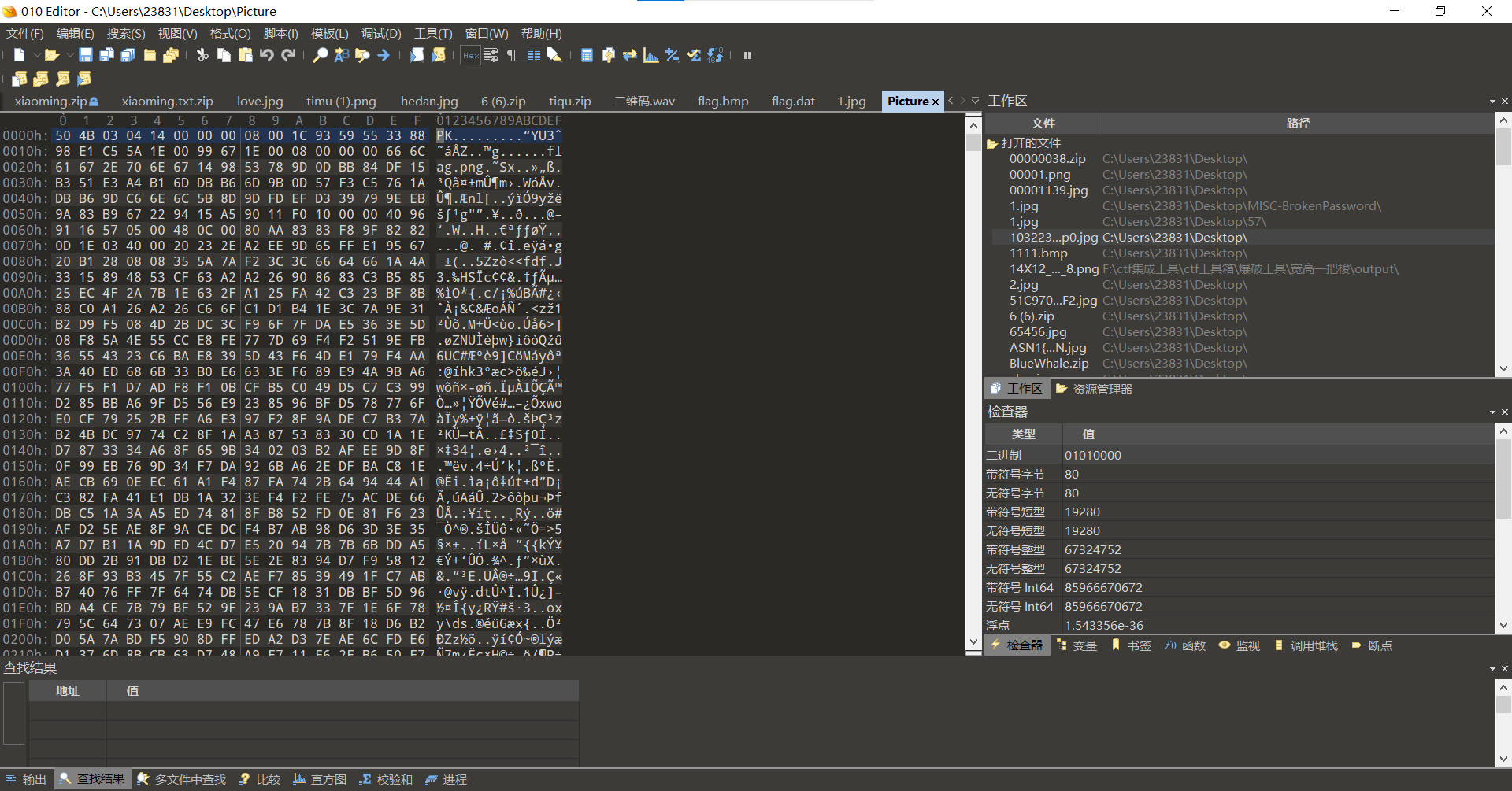
Task: Open the 视图(V) menu
Action: coord(177,34)
